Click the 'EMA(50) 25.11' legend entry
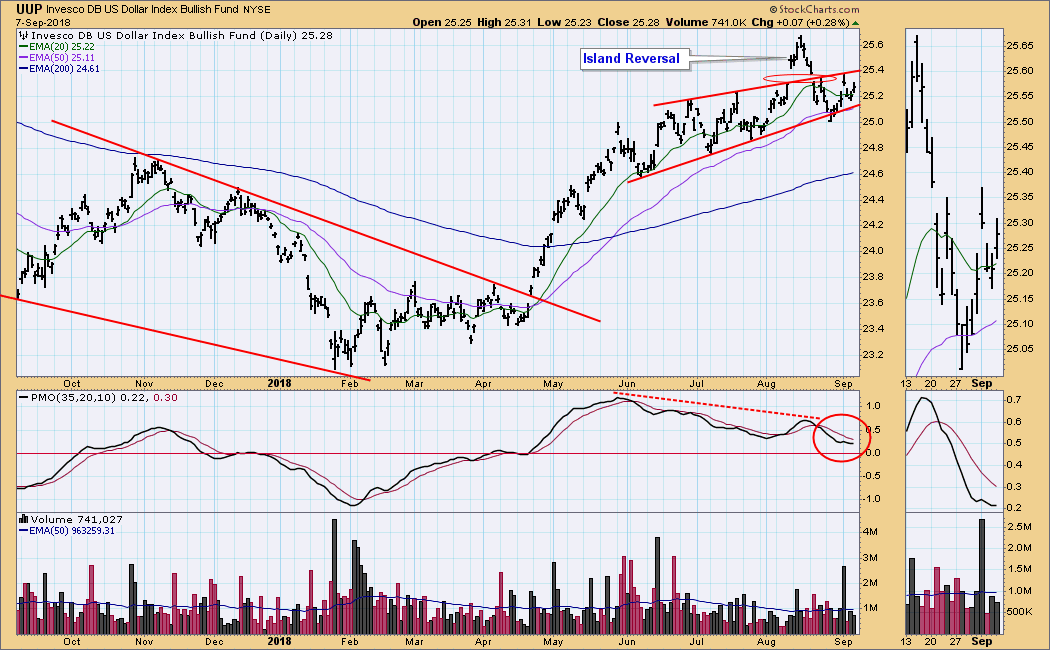Image resolution: width=1050 pixels, height=650 pixels. pos(61,58)
